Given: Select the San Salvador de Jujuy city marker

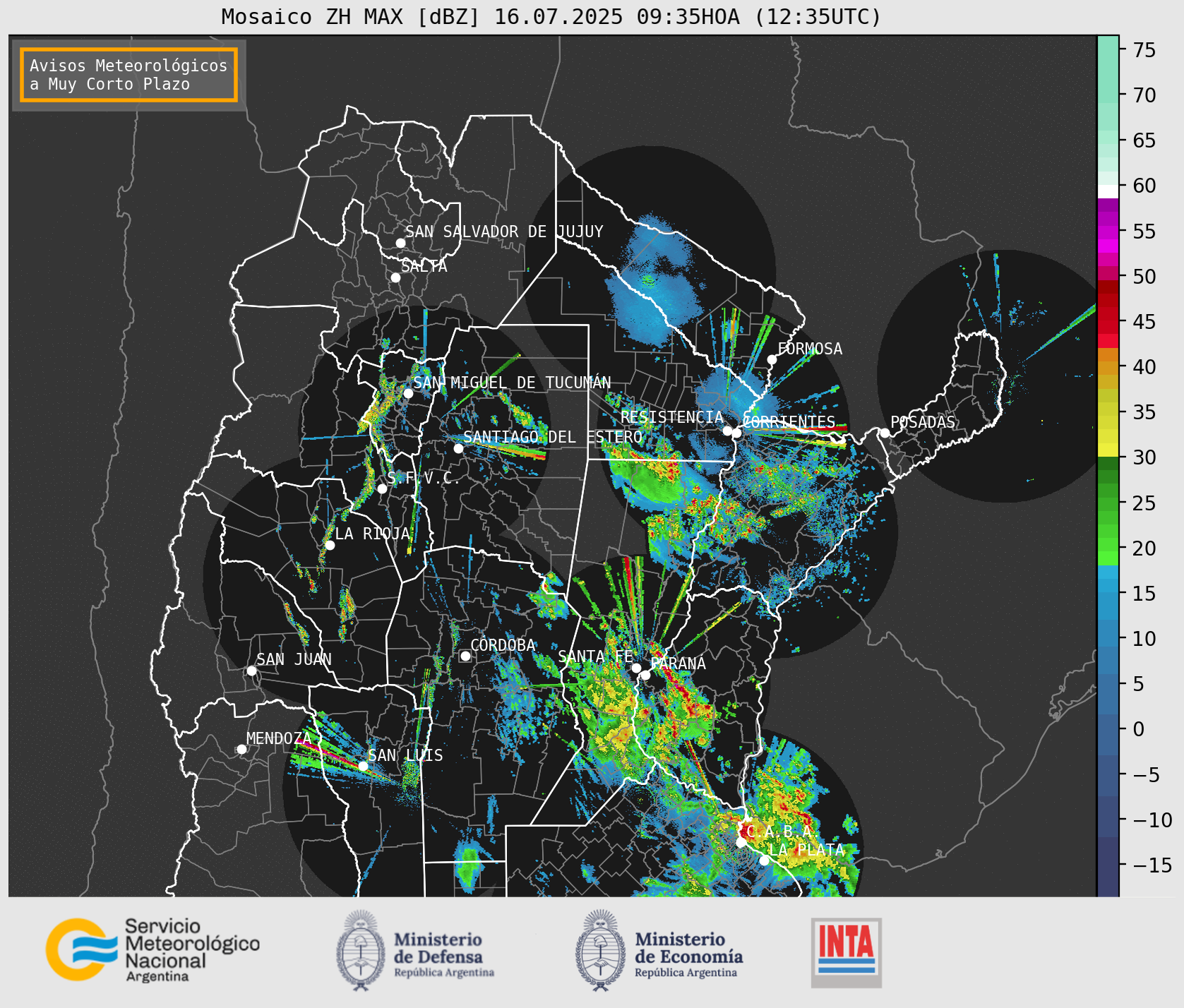Looking at the screenshot, I should click(x=400, y=243).
